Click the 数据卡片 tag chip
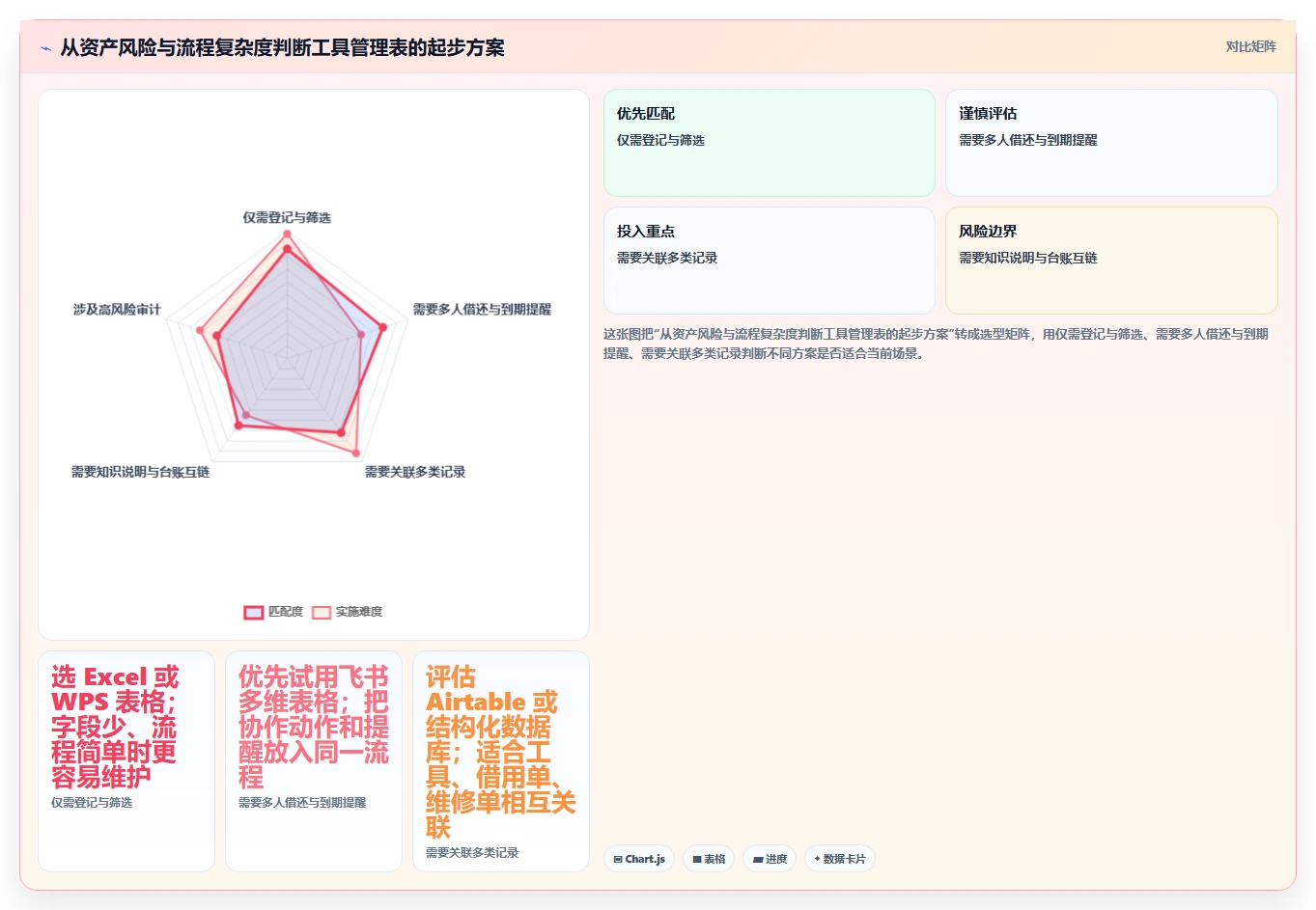1316x910 pixels. tap(840, 859)
